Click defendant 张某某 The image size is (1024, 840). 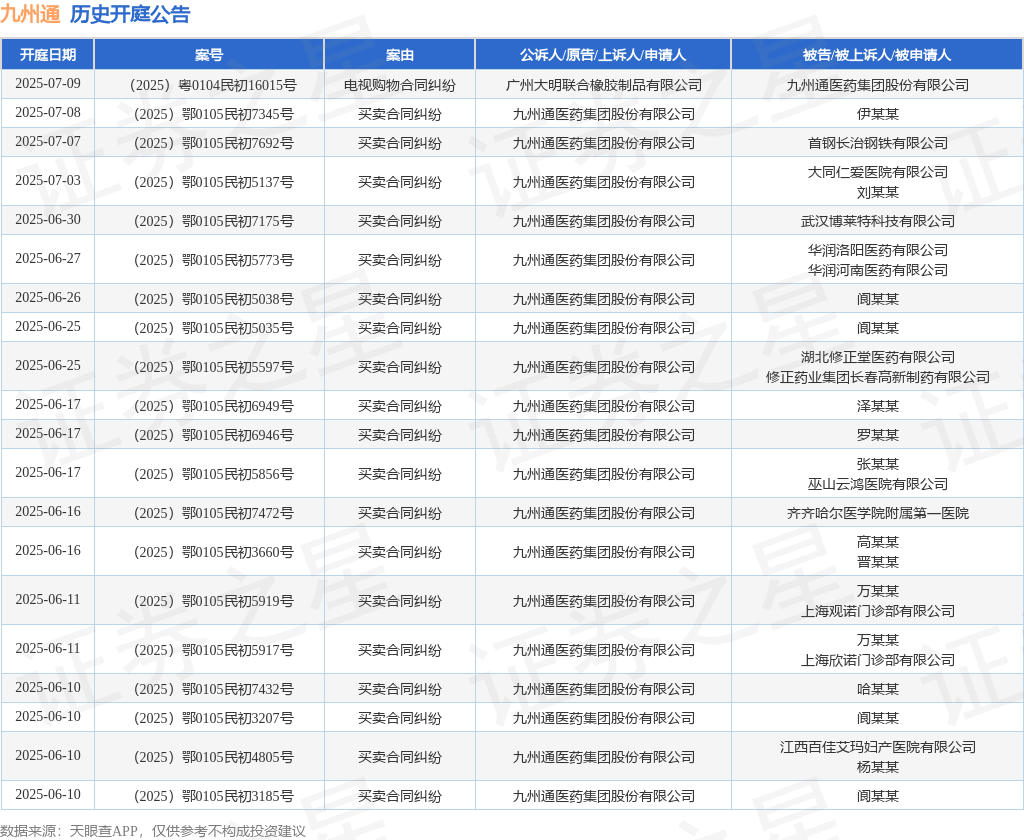(878, 464)
